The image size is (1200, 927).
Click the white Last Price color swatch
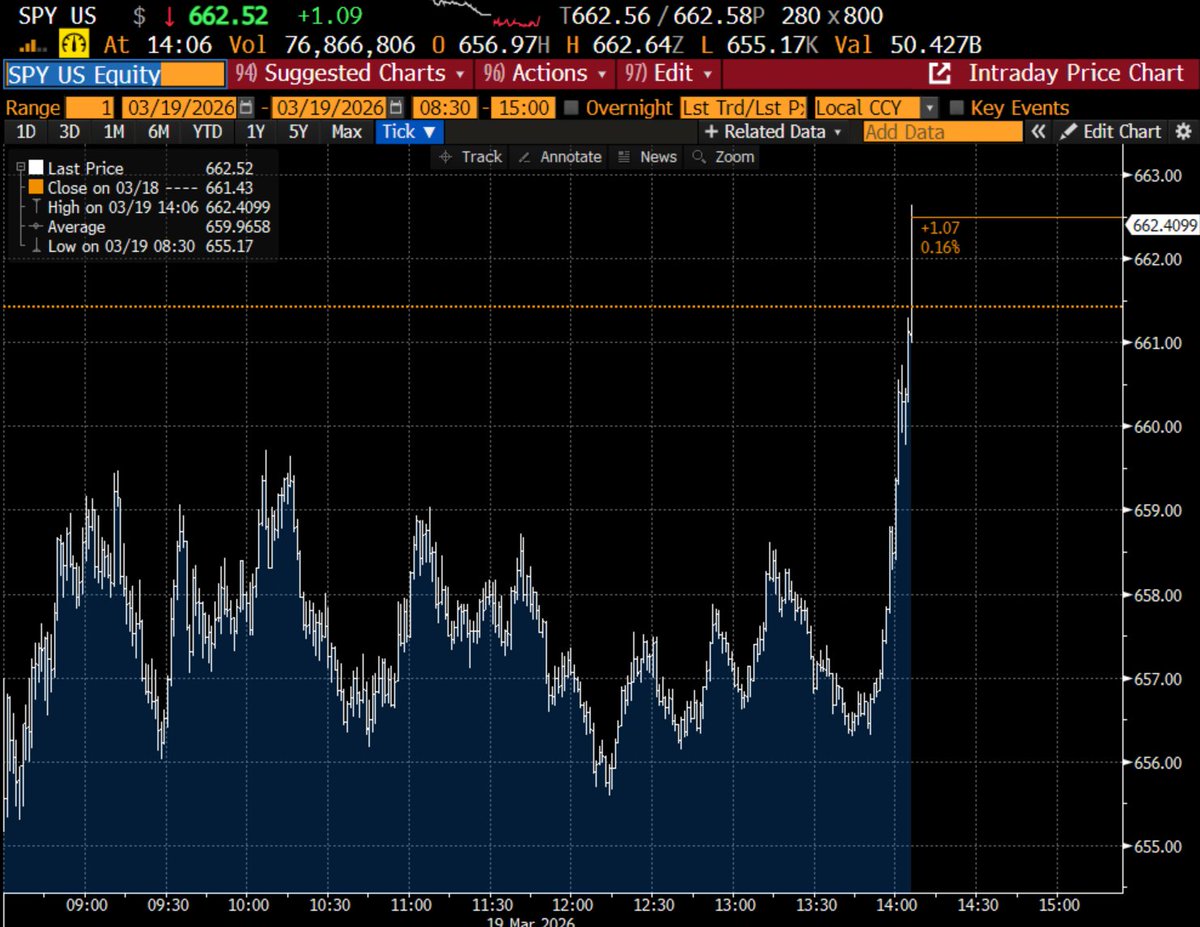tap(36, 169)
